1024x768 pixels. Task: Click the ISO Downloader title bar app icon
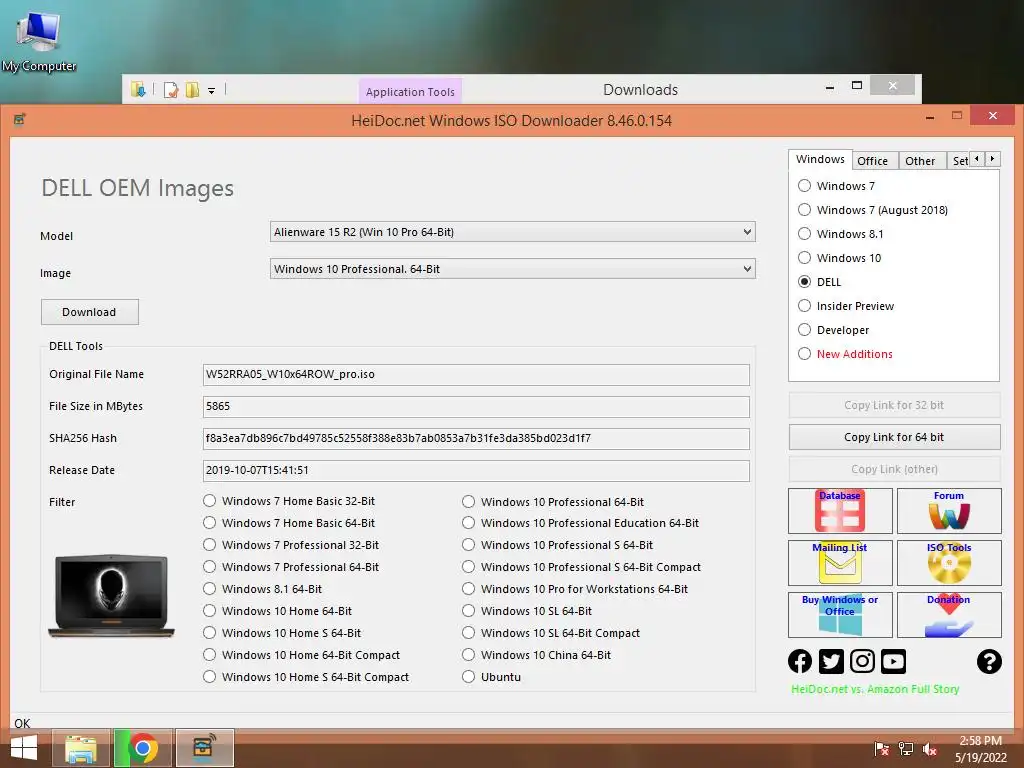(x=20, y=120)
